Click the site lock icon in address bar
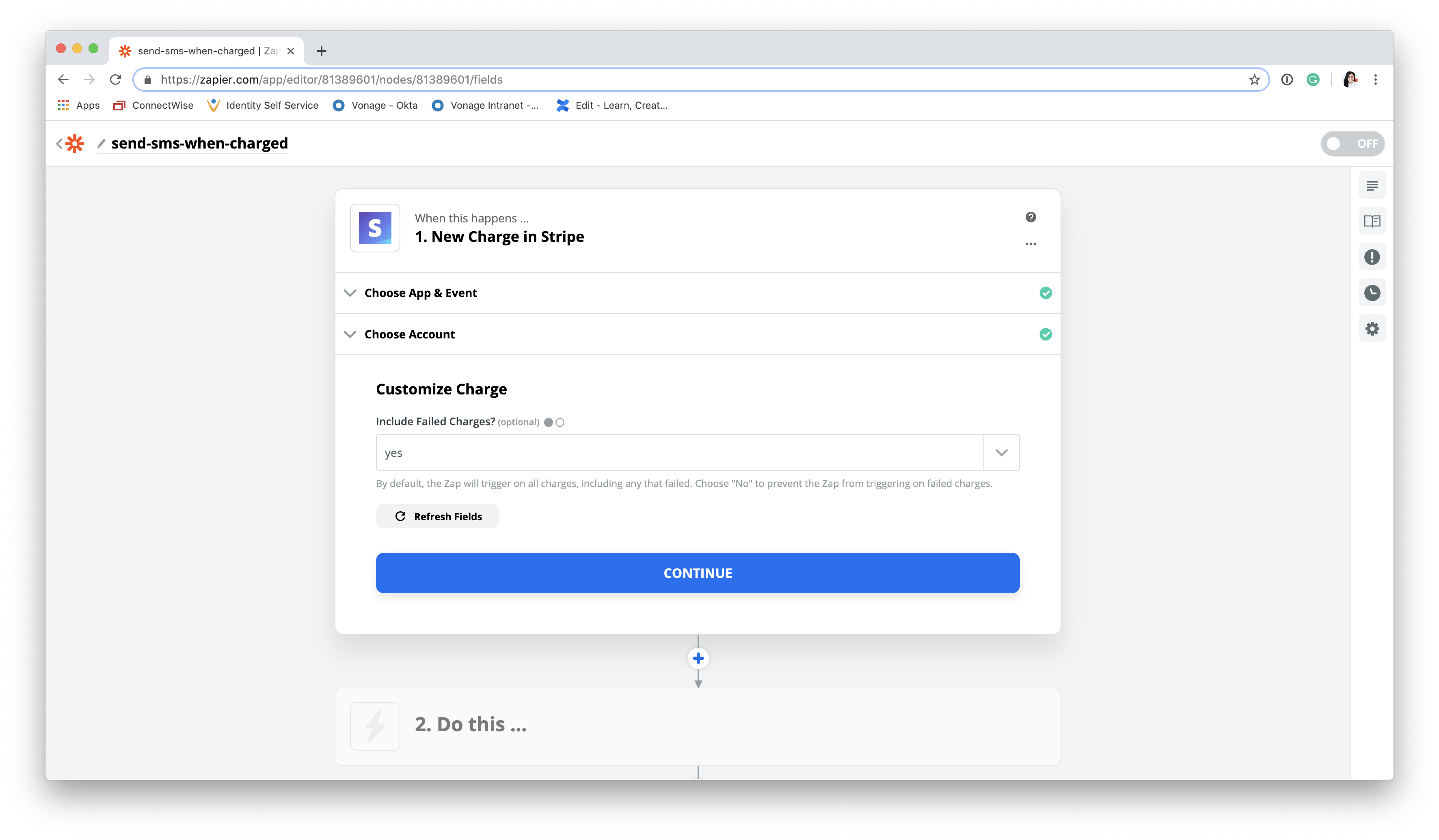This screenshot has height=840, width=1439. pyautogui.click(x=148, y=80)
